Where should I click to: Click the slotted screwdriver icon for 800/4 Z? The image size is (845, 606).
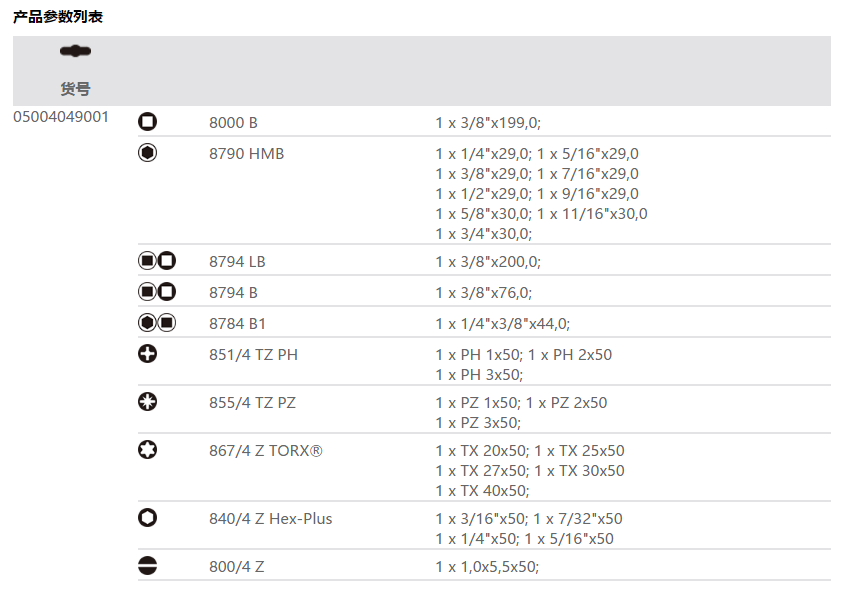tap(148, 566)
